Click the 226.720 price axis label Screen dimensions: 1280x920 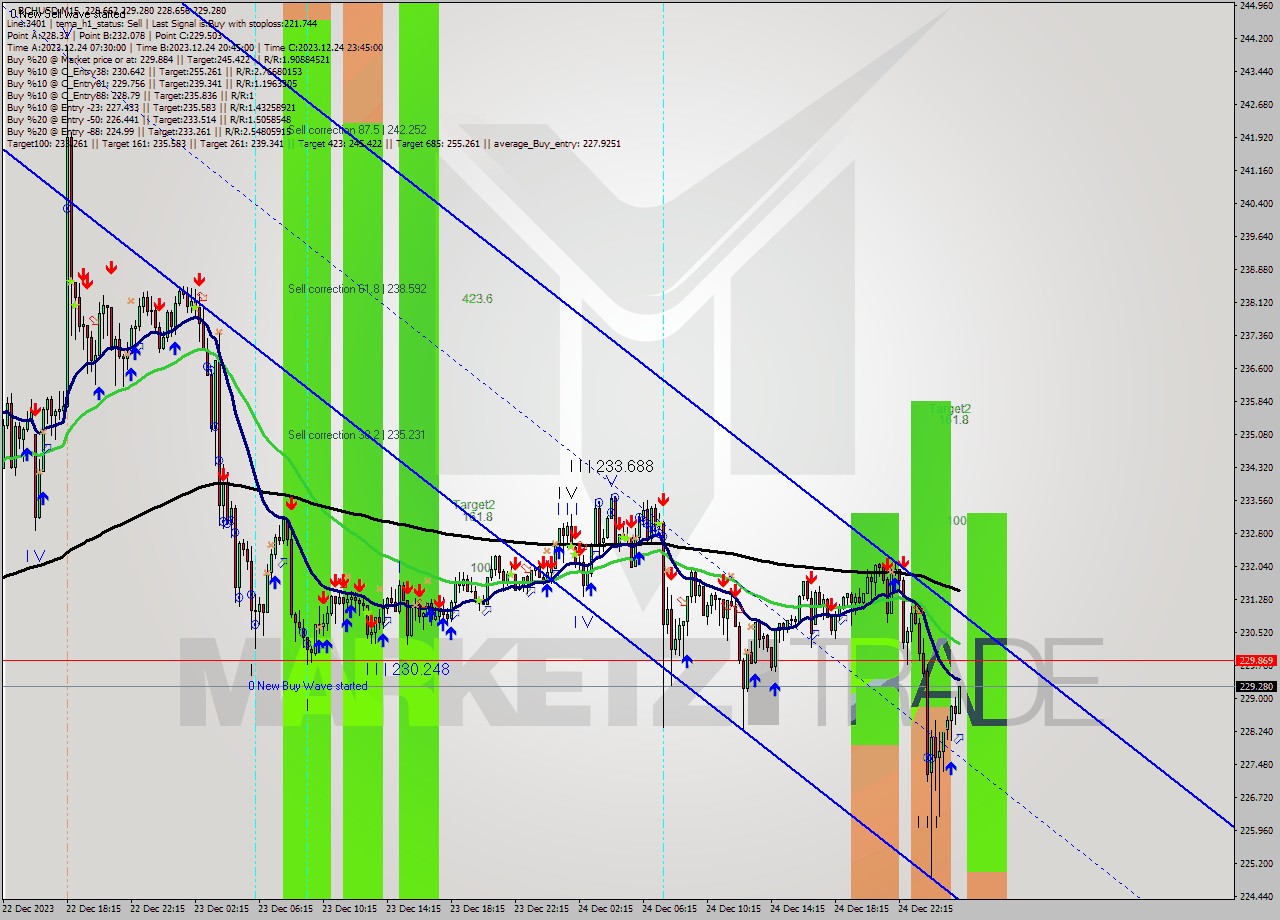coord(1256,797)
